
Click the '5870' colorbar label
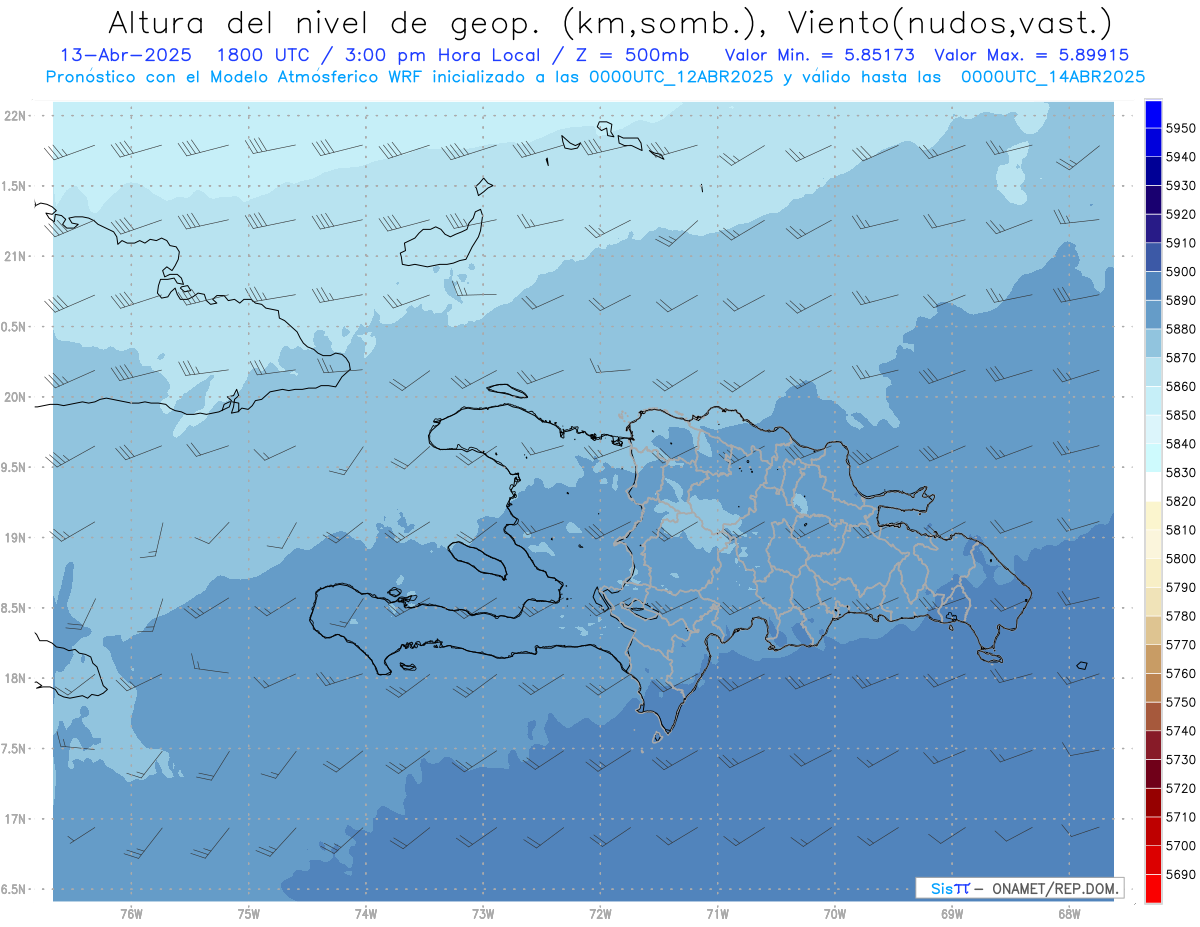click(x=1181, y=357)
